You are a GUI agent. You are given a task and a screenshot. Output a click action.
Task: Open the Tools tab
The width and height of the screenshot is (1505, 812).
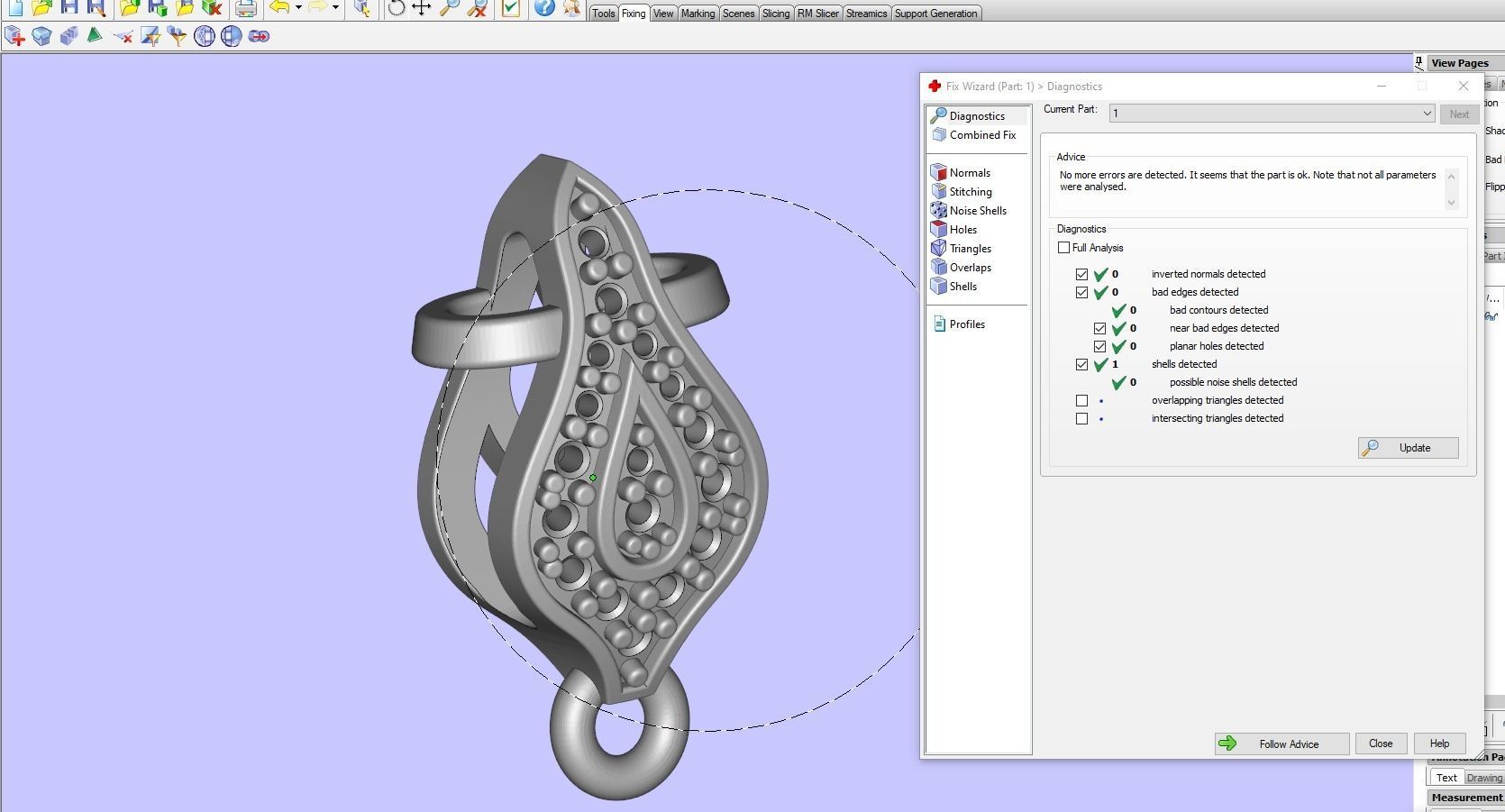pyautogui.click(x=604, y=14)
